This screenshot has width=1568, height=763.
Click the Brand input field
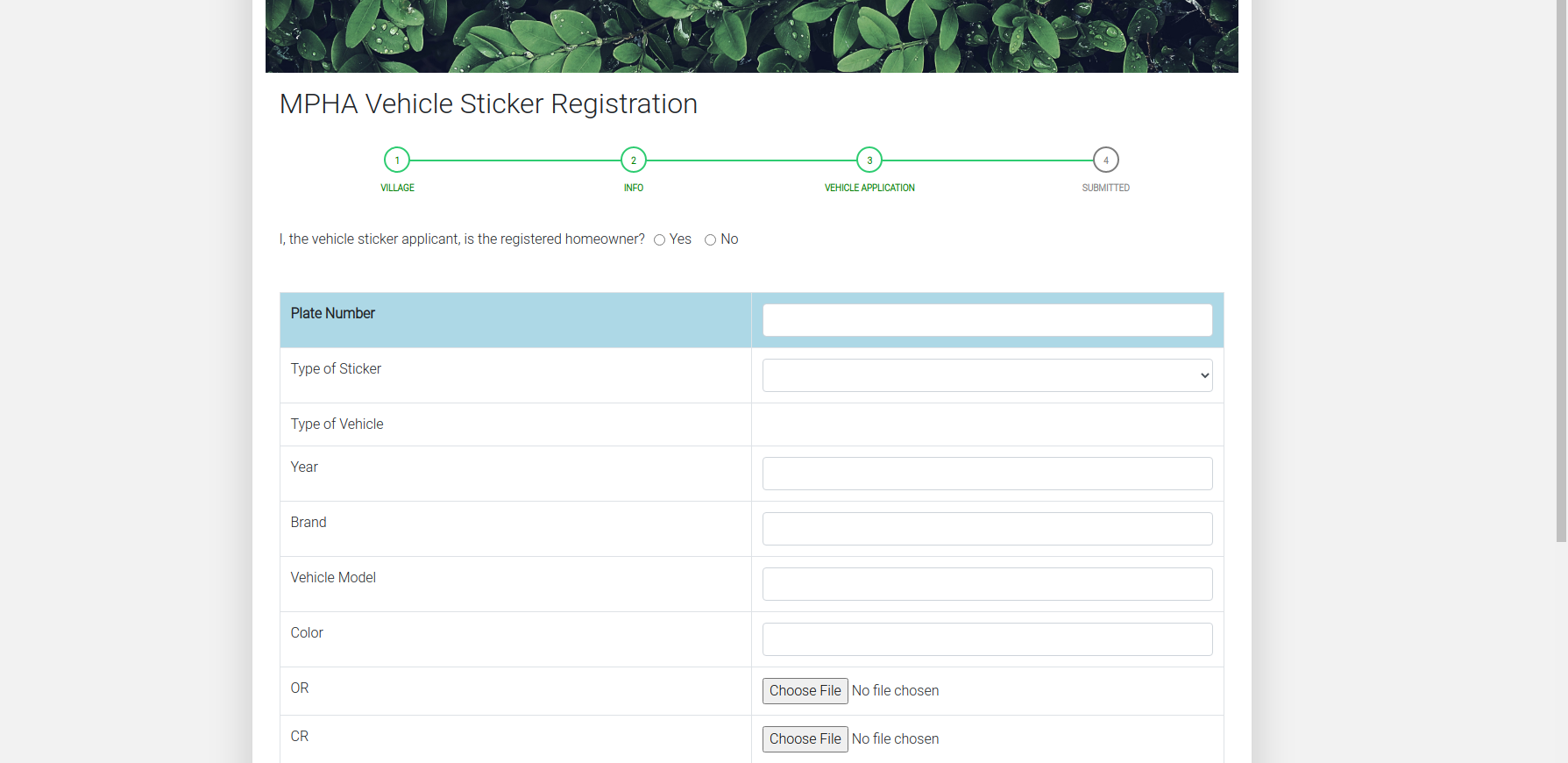click(x=988, y=529)
